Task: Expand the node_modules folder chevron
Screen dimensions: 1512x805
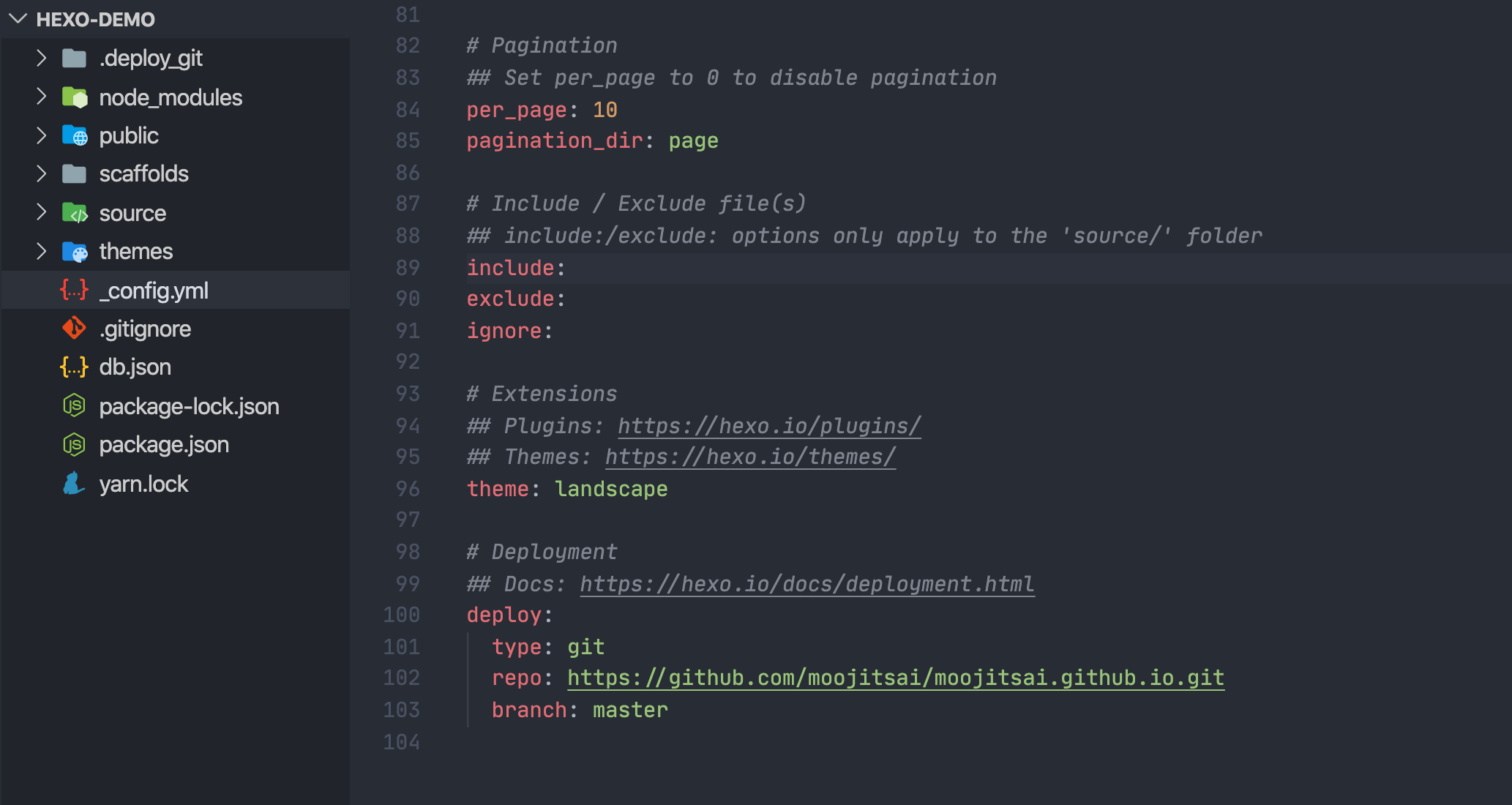Action: pyautogui.click(x=42, y=97)
